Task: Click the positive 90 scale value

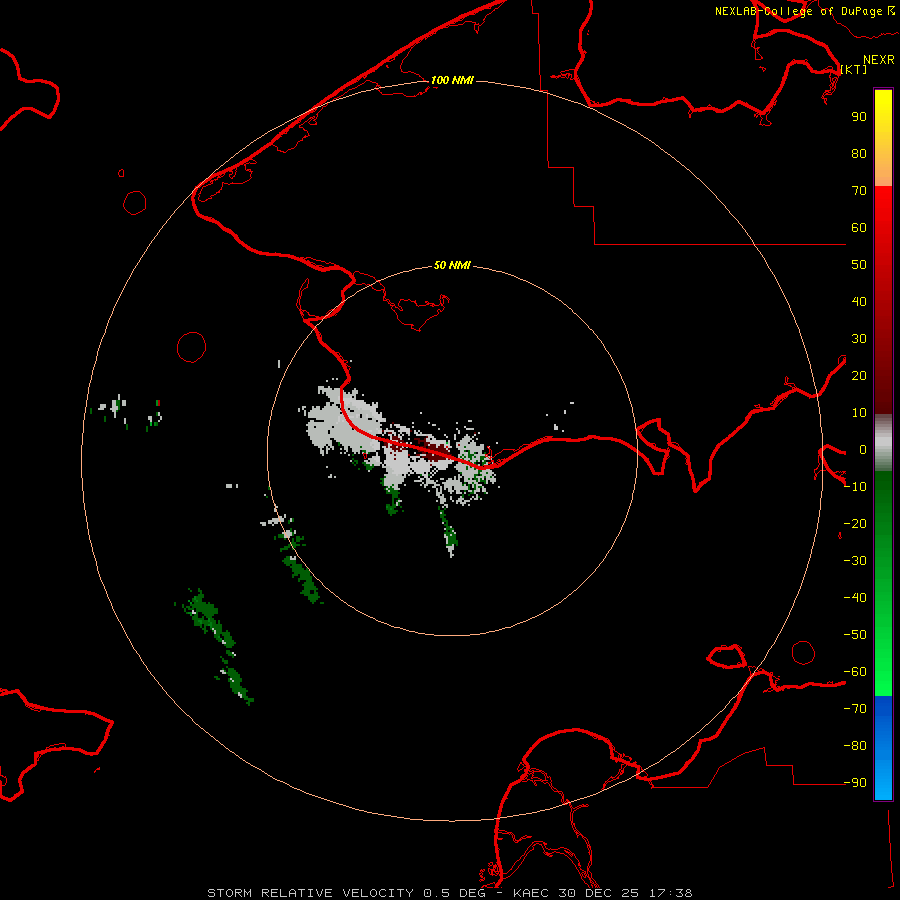Action: click(859, 117)
